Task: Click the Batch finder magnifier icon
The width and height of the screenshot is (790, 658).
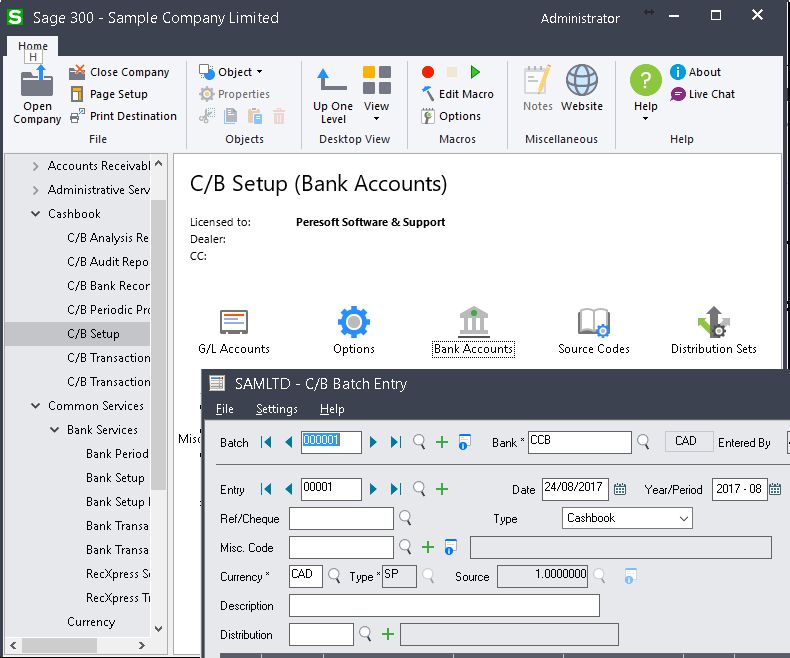Action: point(419,442)
